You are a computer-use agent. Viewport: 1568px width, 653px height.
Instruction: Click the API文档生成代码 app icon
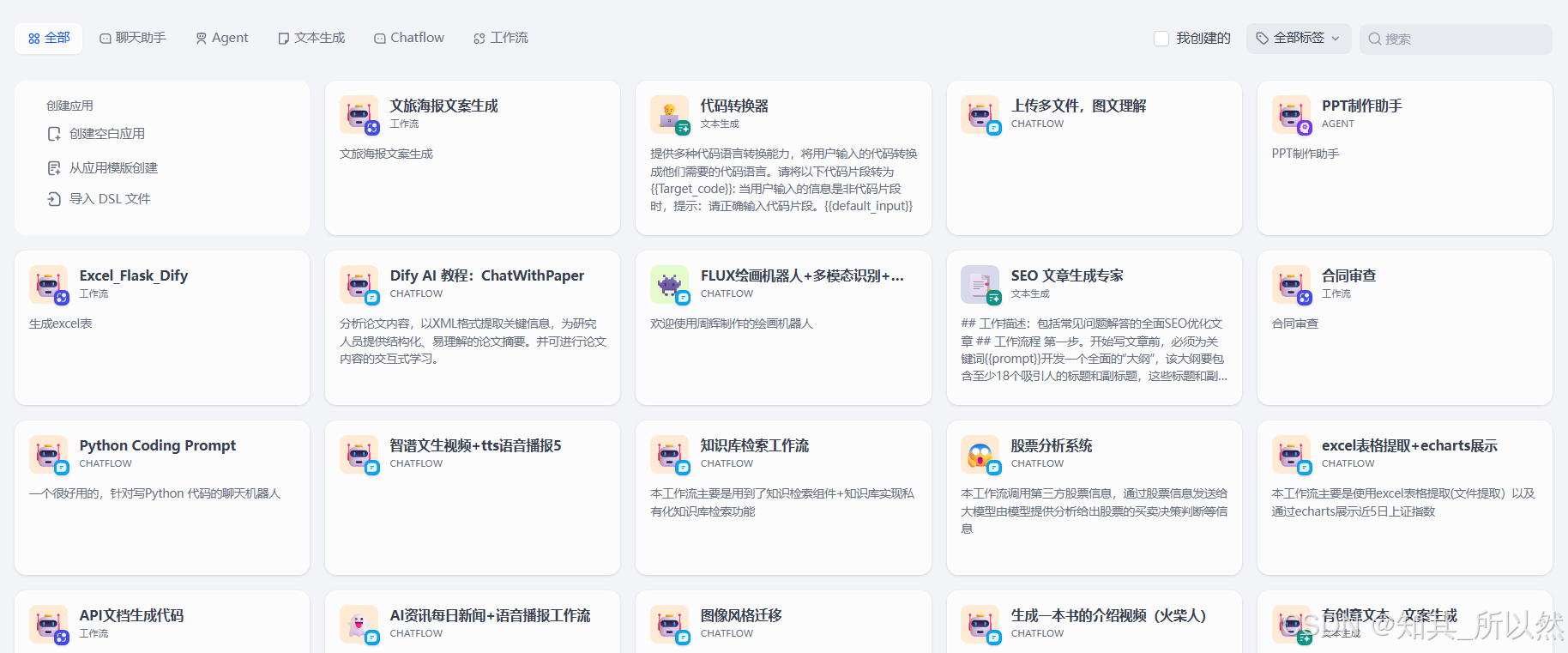tap(48, 624)
